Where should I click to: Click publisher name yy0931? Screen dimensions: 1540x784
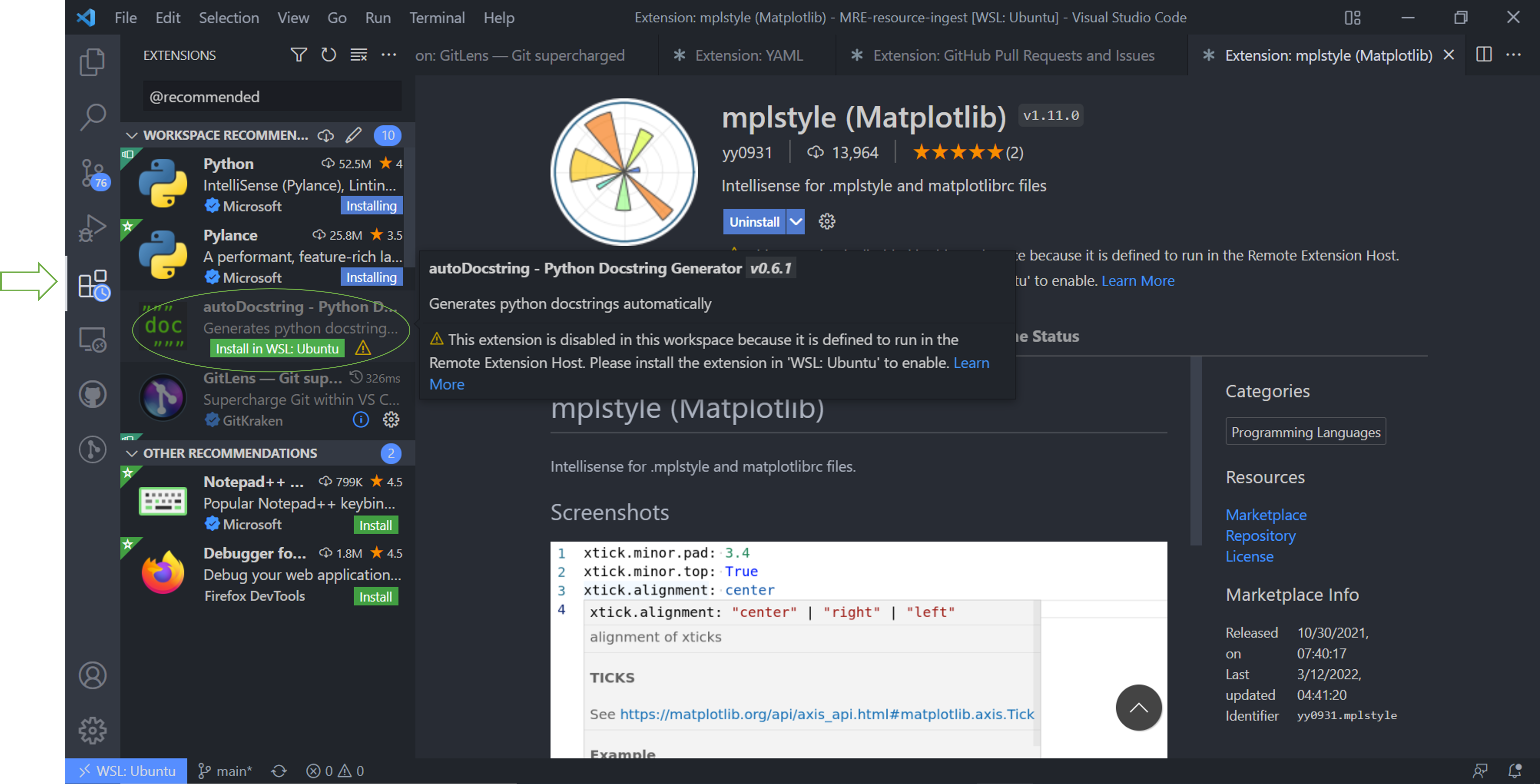point(747,153)
